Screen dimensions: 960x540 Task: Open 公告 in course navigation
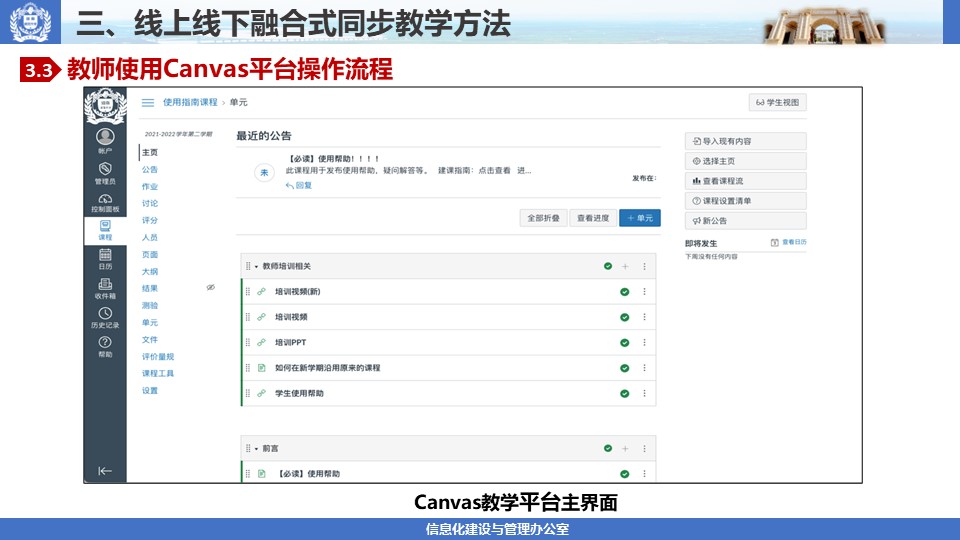(x=150, y=170)
